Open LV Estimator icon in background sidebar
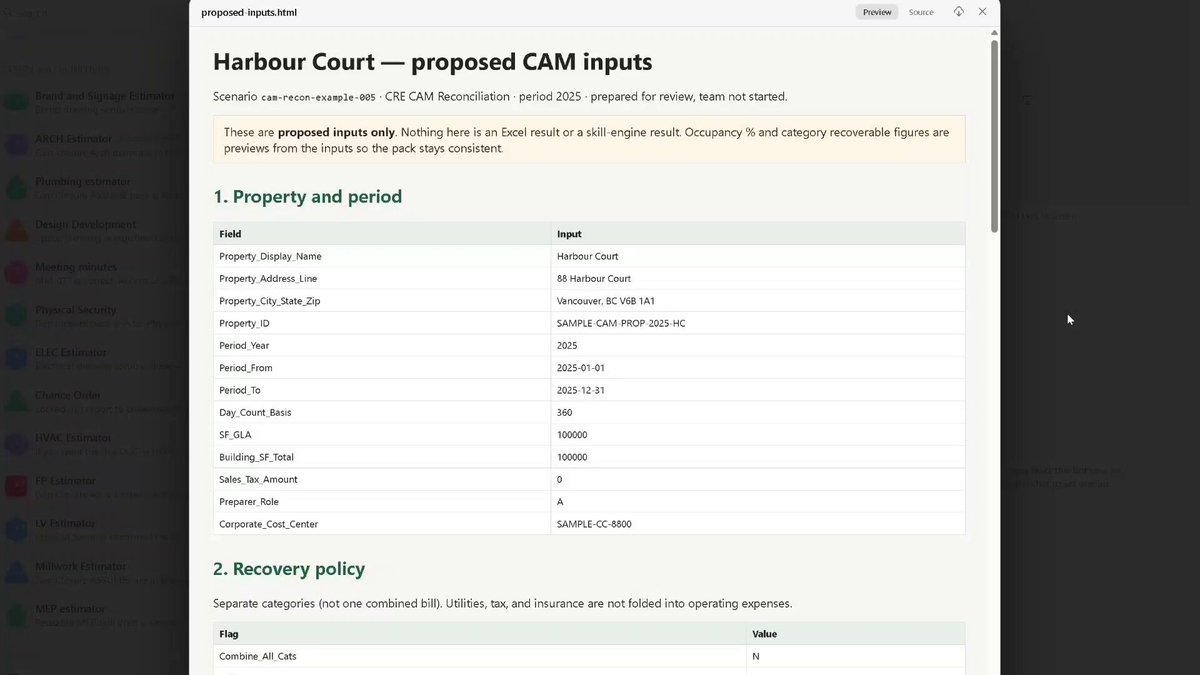 16,529
